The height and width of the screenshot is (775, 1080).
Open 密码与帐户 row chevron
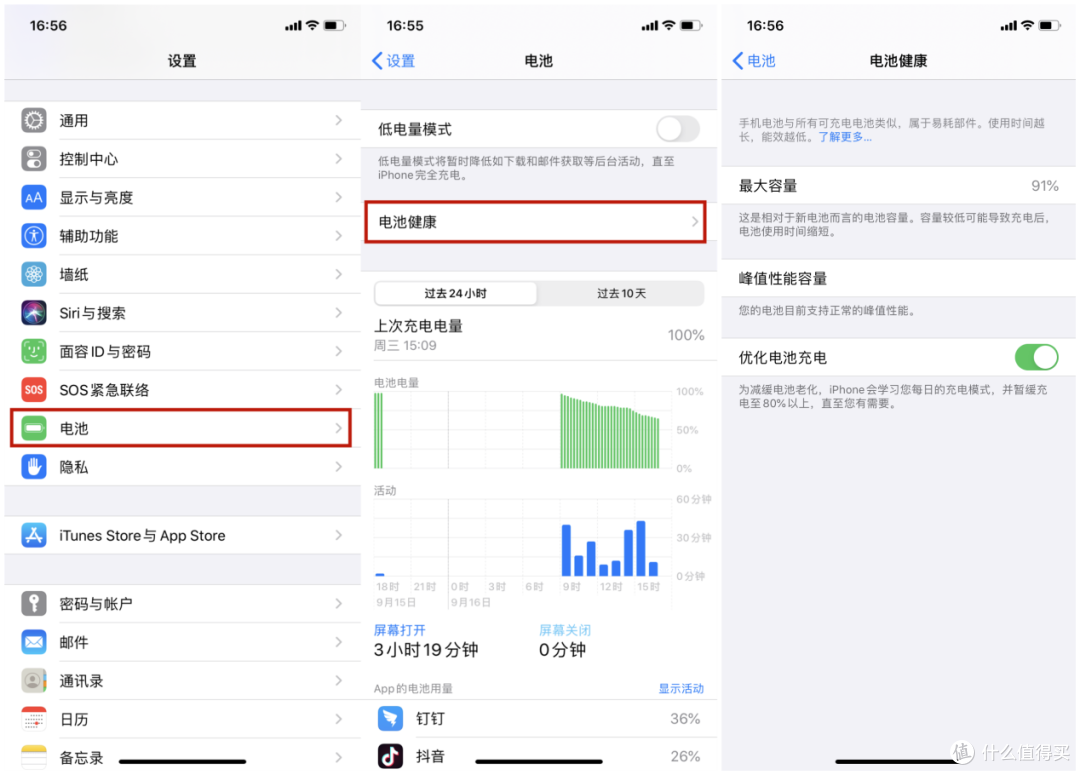(338, 603)
